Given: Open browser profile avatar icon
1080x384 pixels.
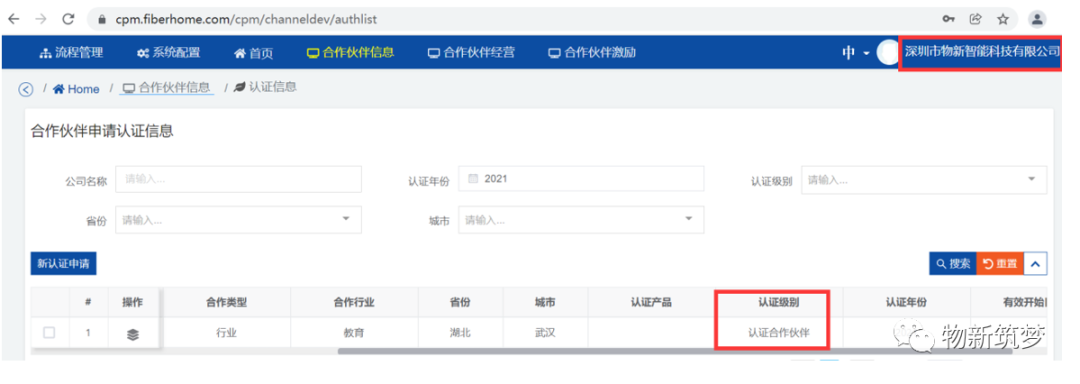Looking at the screenshot, I should click(1037, 19).
